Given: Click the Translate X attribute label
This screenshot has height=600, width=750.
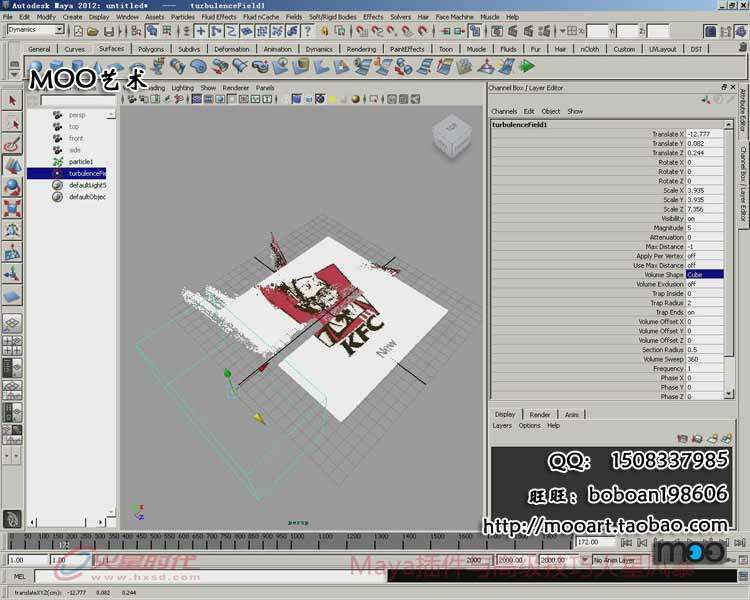Looking at the screenshot, I should click(668, 134).
